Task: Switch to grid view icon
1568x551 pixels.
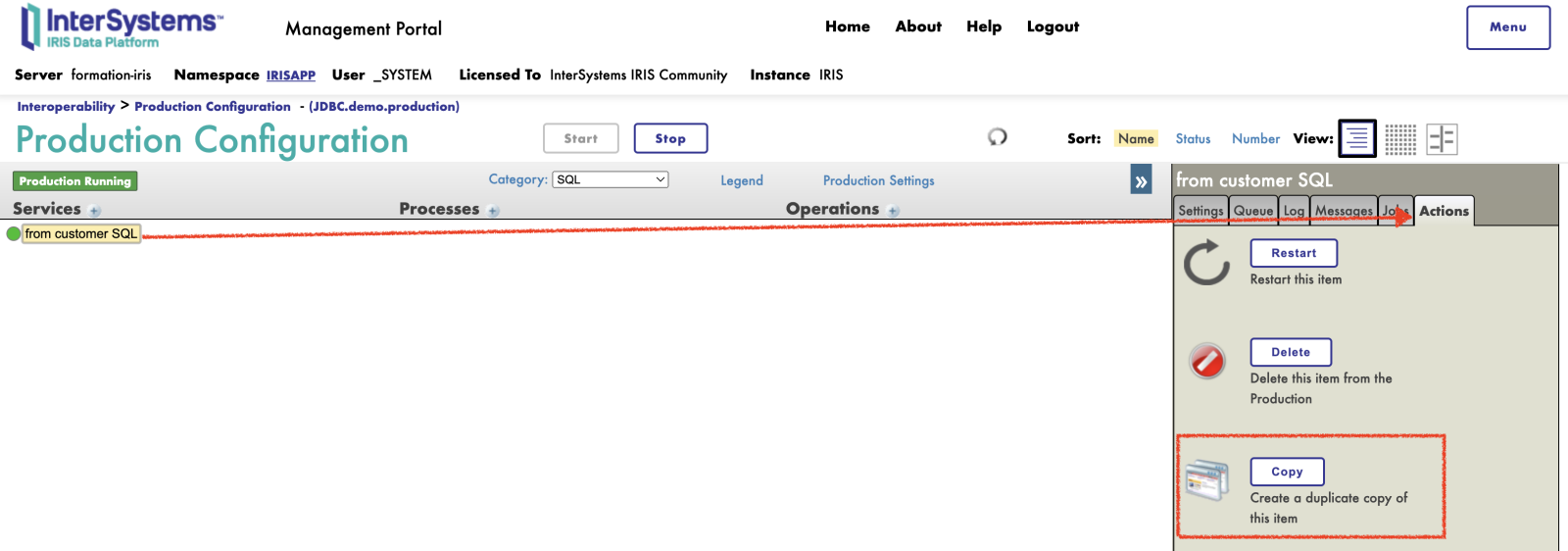Action: pos(1400,139)
